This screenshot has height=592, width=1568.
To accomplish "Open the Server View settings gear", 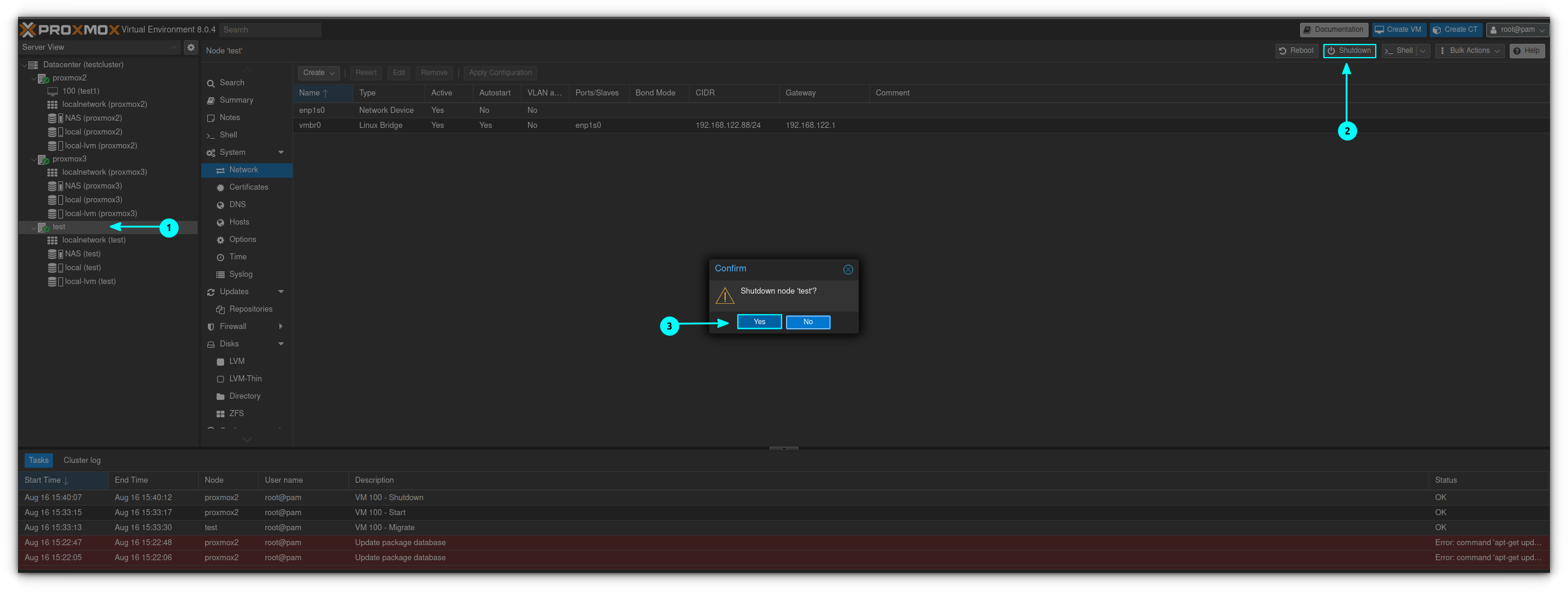I will tap(190, 47).
